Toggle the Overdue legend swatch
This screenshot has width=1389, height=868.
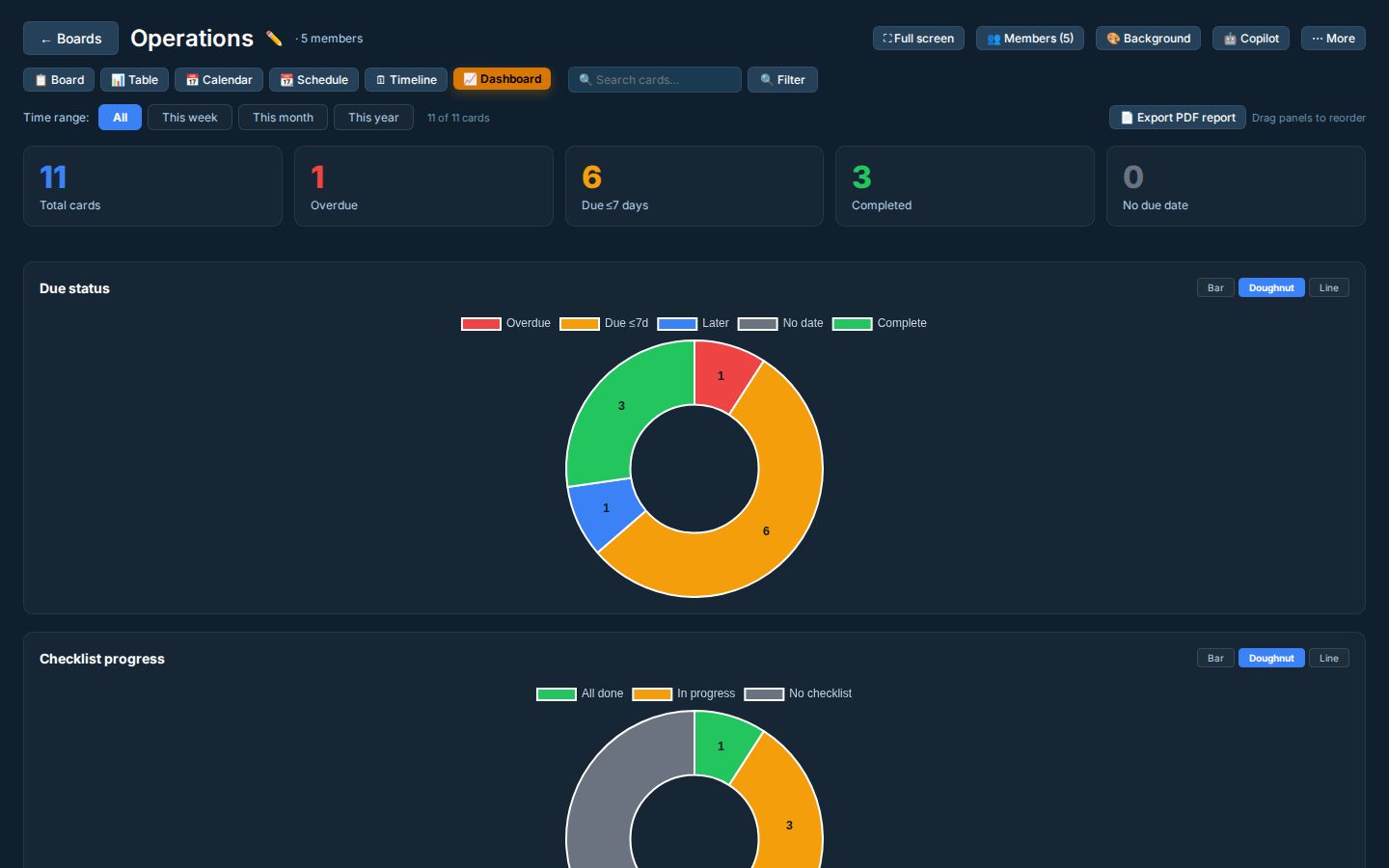pos(481,324)
